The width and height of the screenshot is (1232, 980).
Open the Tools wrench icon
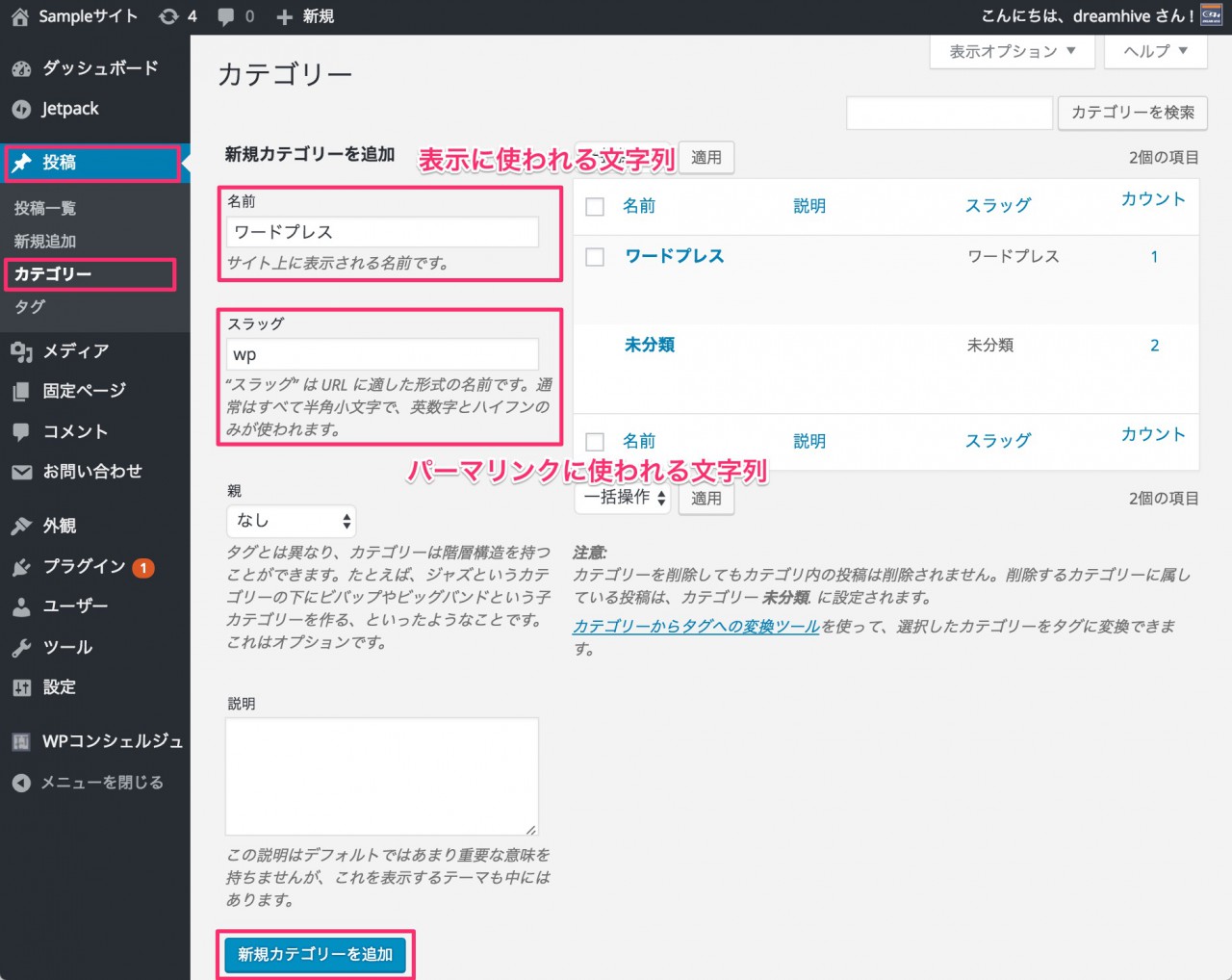pos(21,648)
